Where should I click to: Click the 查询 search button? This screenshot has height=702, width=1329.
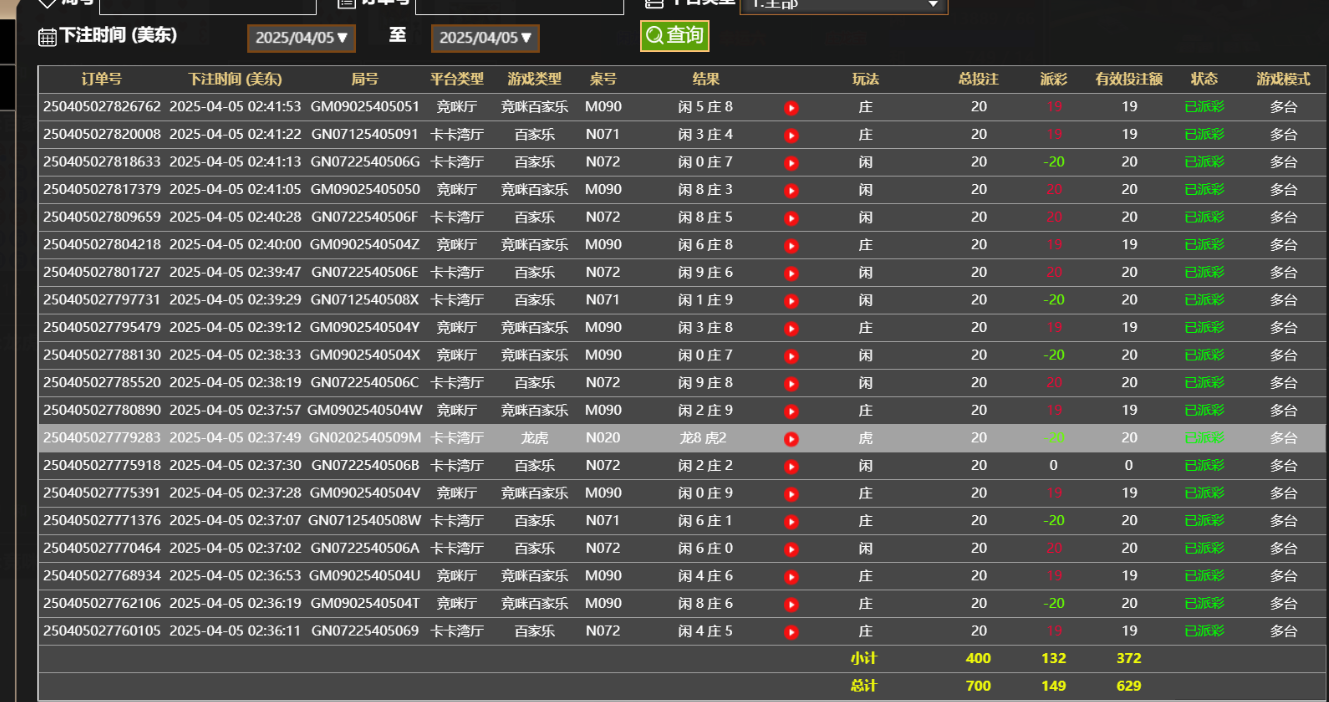pyautogui.click(x=675, y=36)
